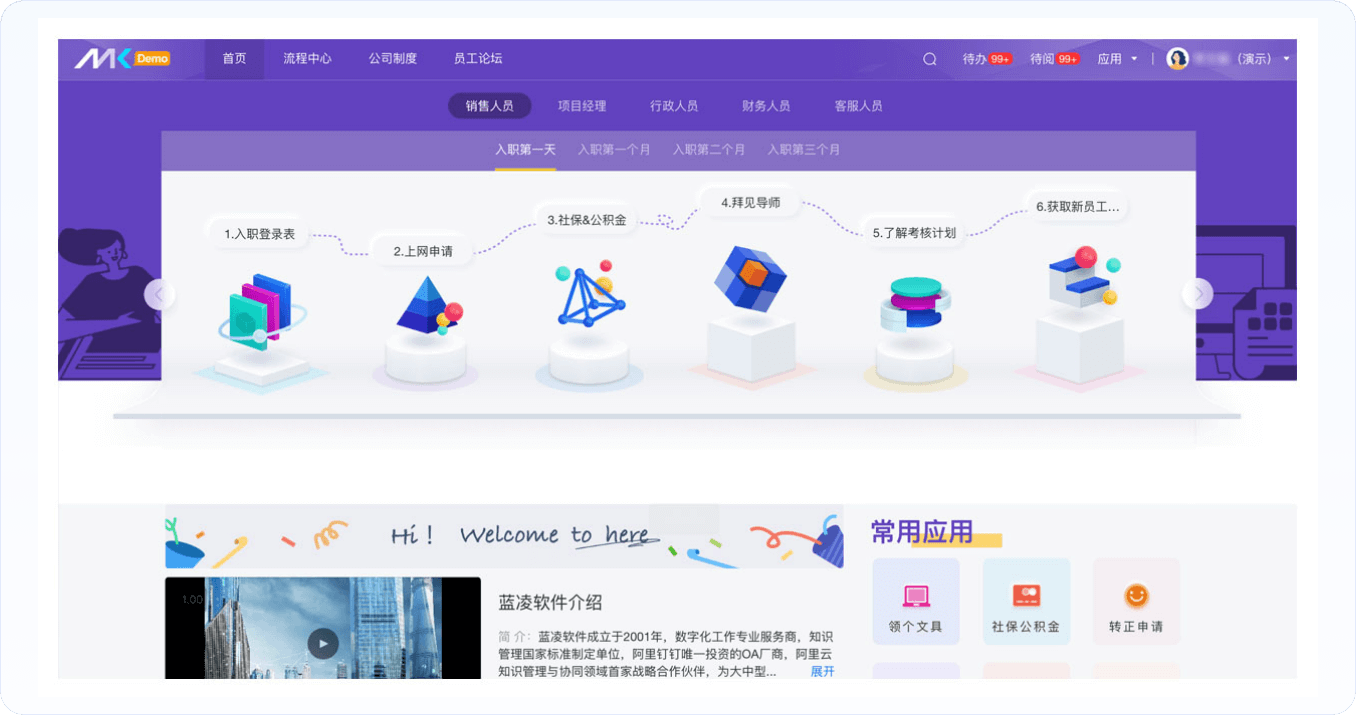
Task: Open the 转正申请 smiley app icon
Action: 1135,597
